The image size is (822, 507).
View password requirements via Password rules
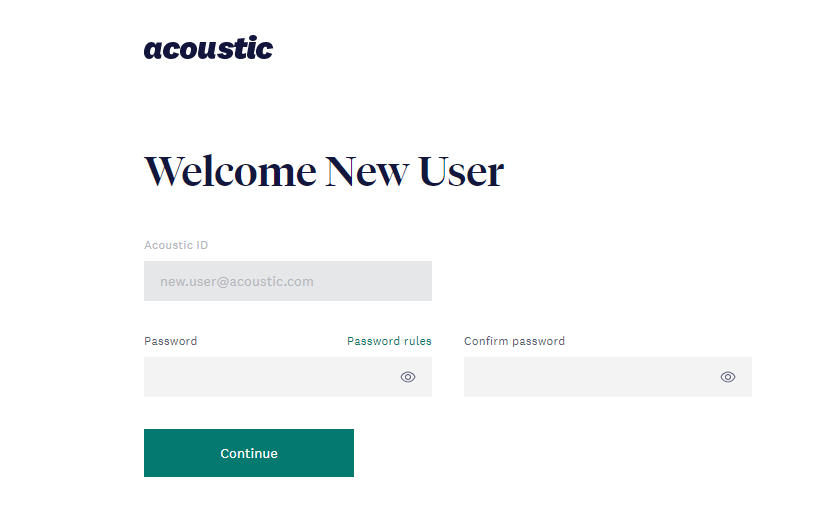point(389,341)
